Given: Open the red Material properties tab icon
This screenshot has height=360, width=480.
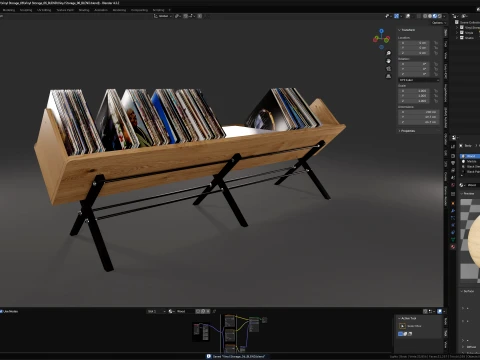Looking at the screenshot, I should (453, 247).
